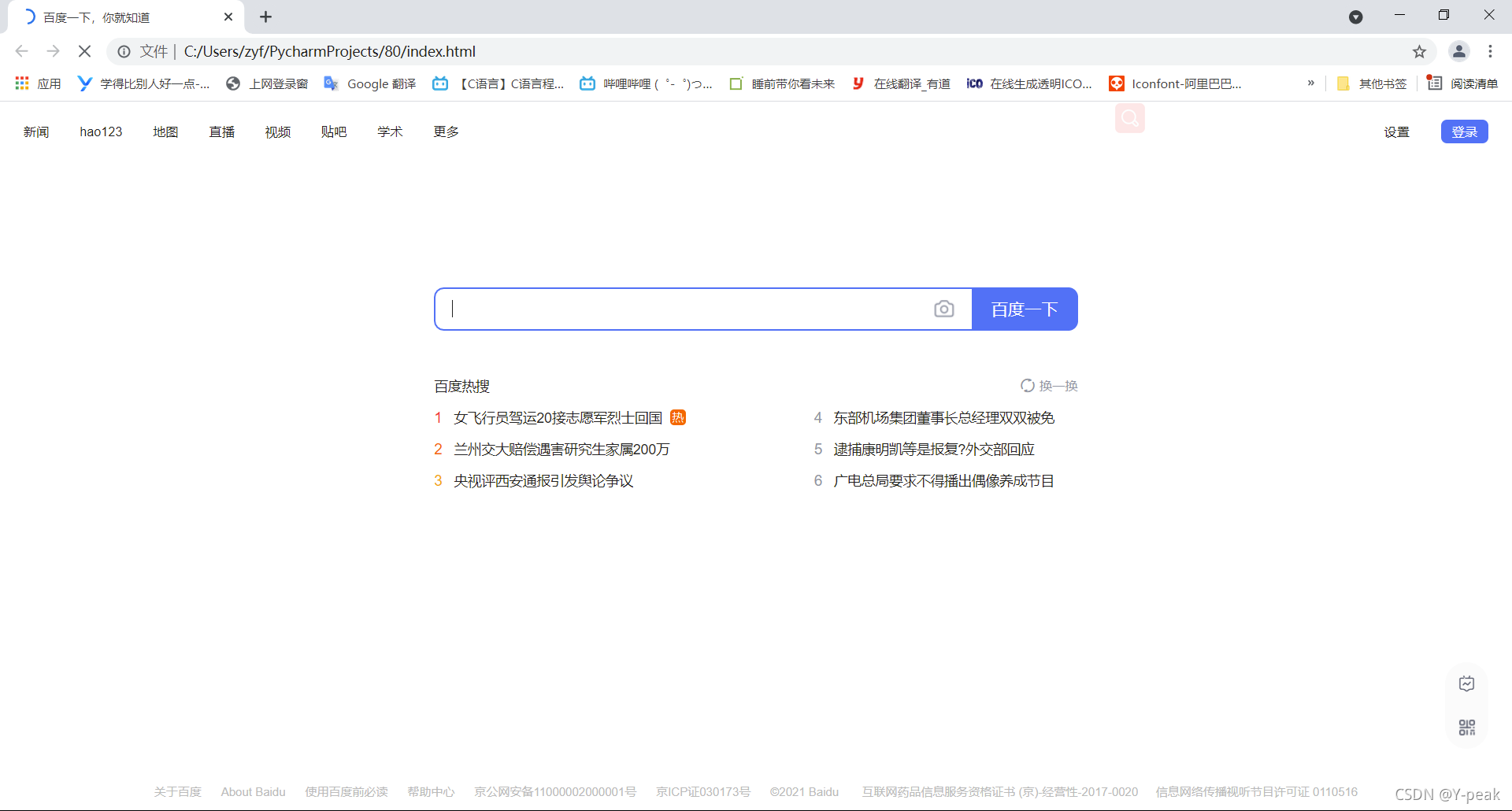Image resolution: width=1512 pixels, height=811 pixels.
Task: Stop page loading with the X button
Action: [85, 52]
